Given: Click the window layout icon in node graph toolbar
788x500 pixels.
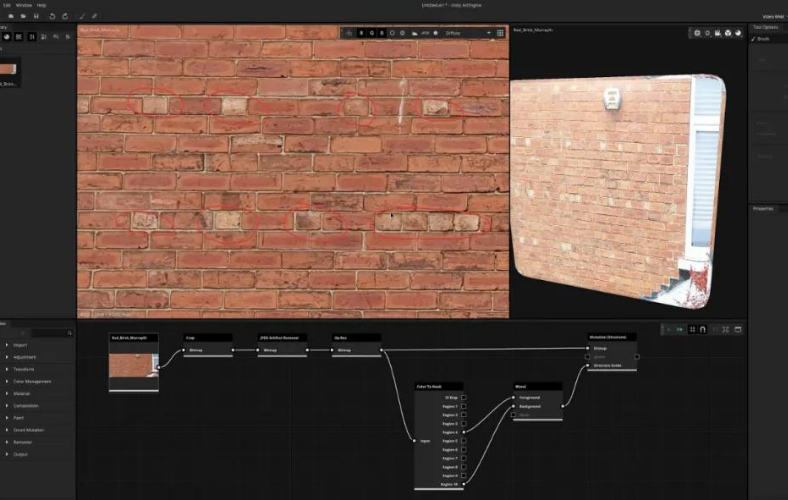Looking at the screenshot, I should coord(738,330).
